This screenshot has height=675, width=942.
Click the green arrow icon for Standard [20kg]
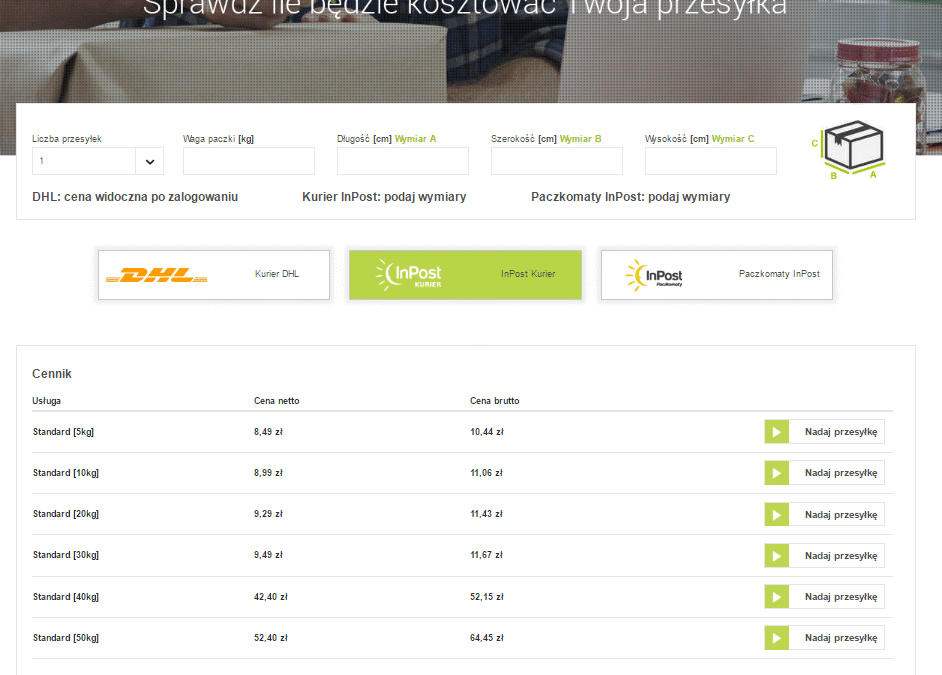(x=776, y=515)
